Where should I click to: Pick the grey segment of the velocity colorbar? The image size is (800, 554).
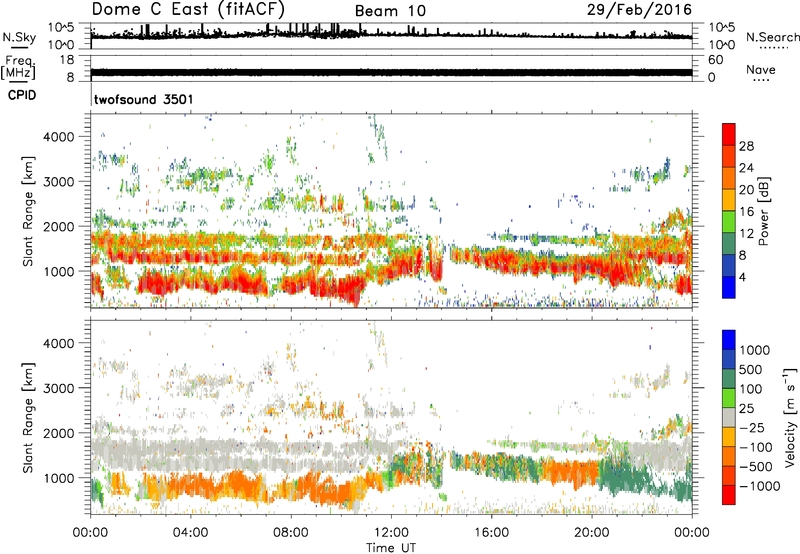pyautogui.click(x=729, y=418)
